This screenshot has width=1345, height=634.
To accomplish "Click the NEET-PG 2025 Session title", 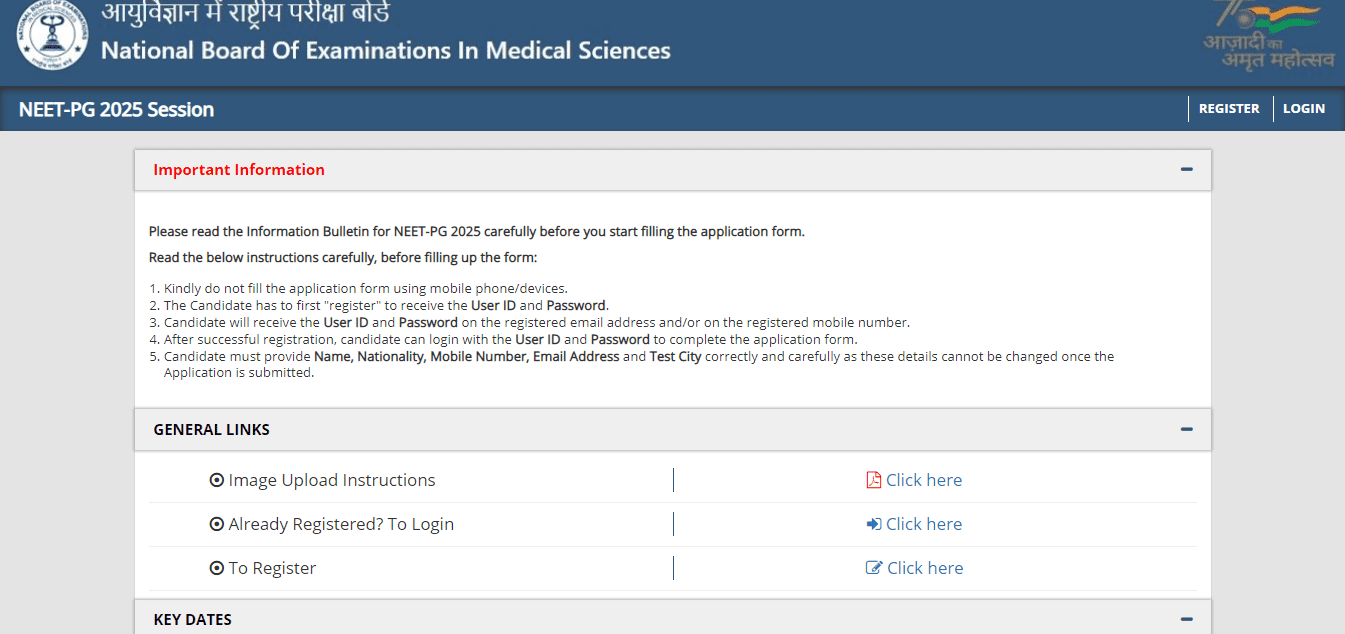I will pos(116,108).
